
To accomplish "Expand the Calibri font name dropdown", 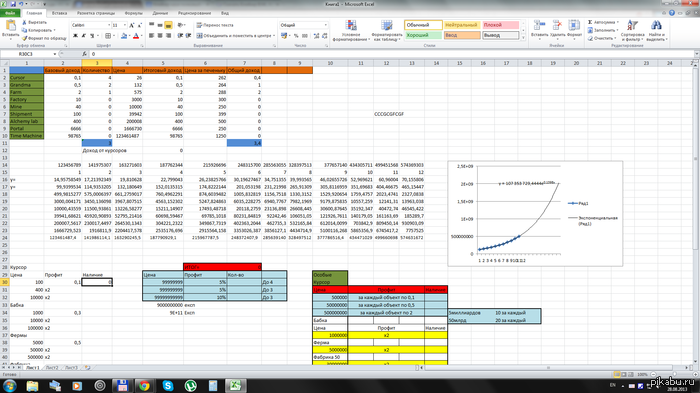I will 108,25.
